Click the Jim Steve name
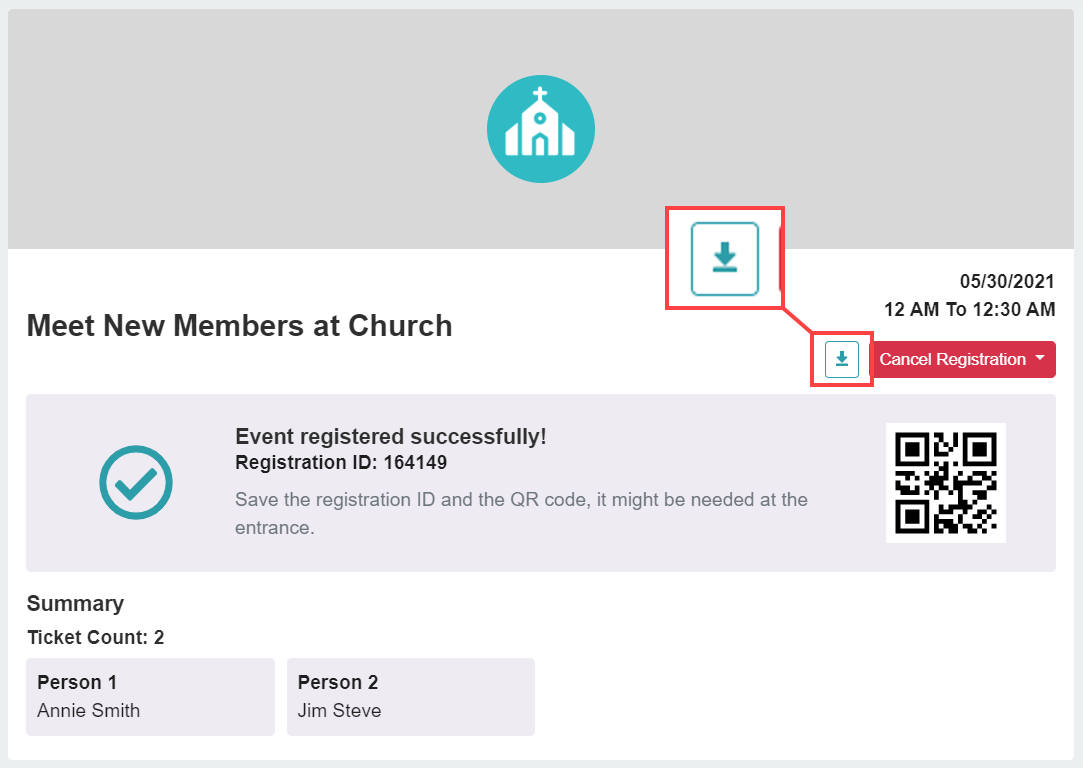The width and height of the screenshot is (1083, 768). [339, 710]
